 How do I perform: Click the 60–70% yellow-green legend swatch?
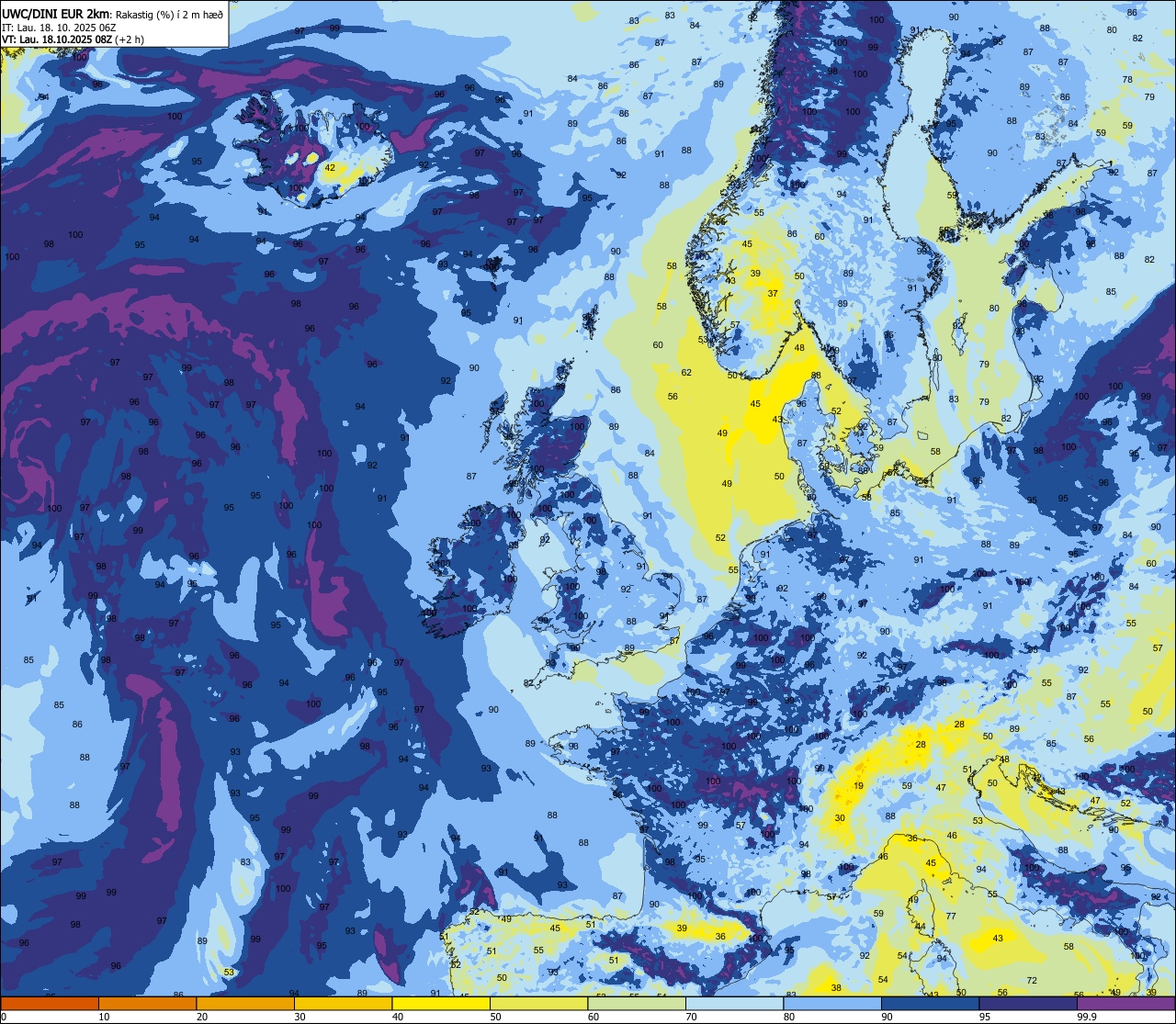(x=637, y=1004)
